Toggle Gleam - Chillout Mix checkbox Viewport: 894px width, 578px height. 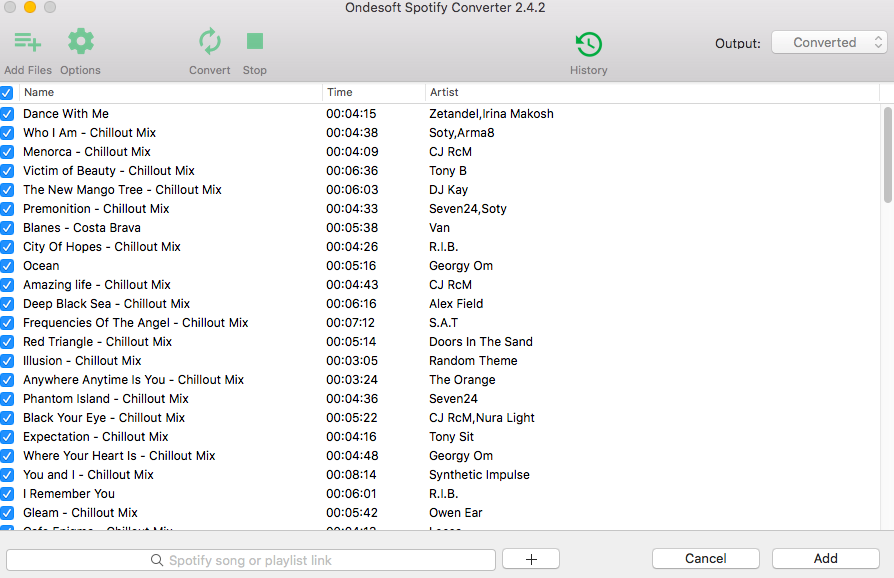[x=7, y=513]
